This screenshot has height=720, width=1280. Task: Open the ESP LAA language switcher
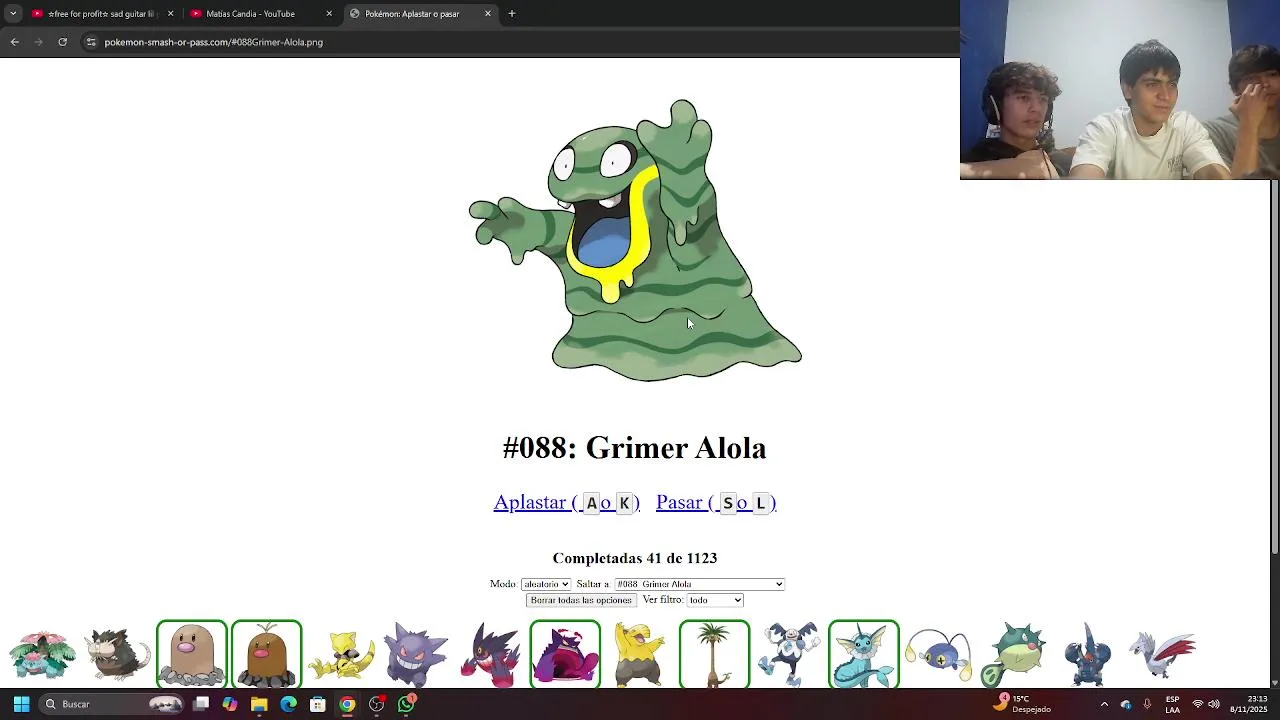click(1172, 704)
